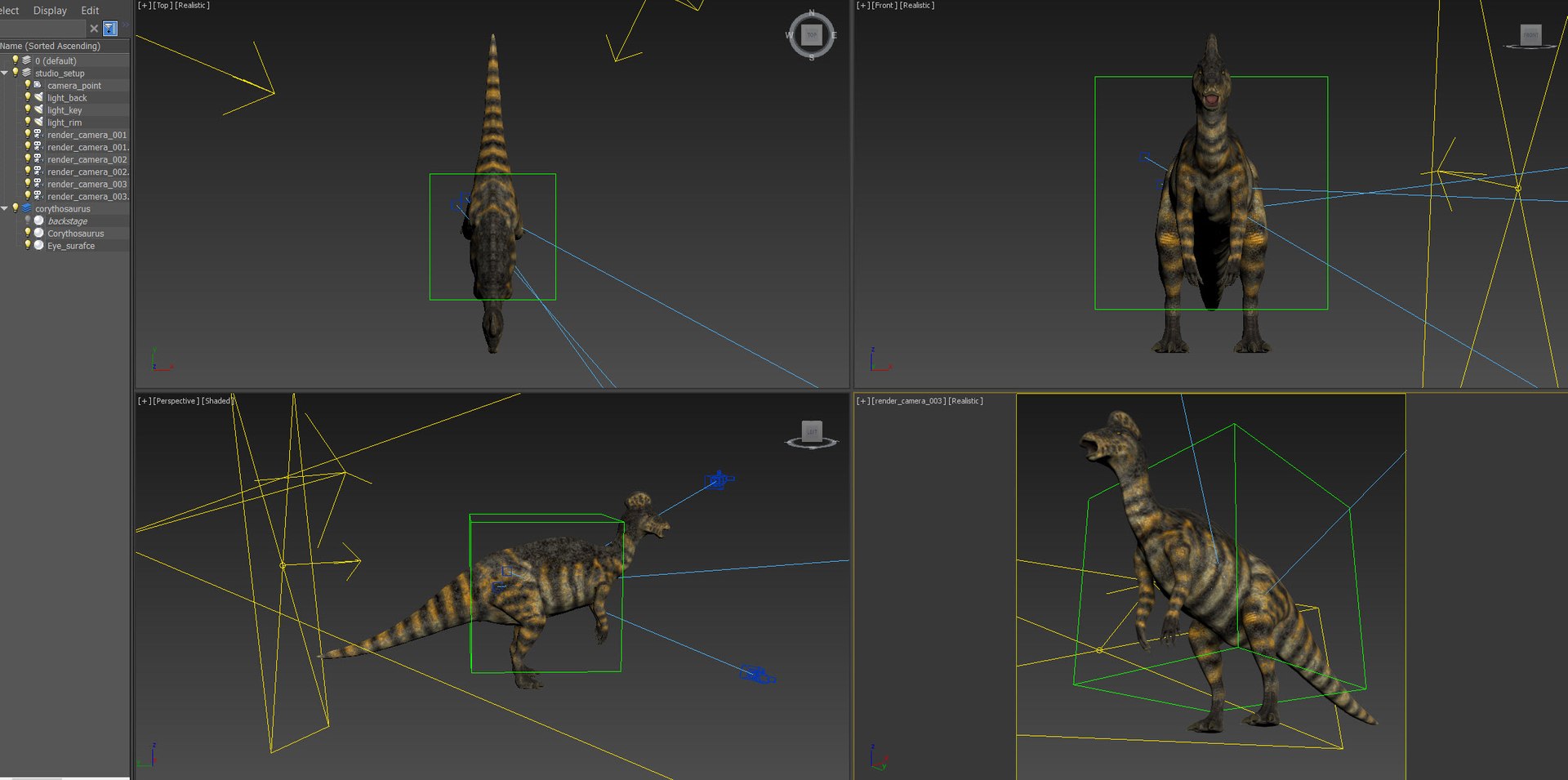Sort by Name column header

(x=65, y=46)
